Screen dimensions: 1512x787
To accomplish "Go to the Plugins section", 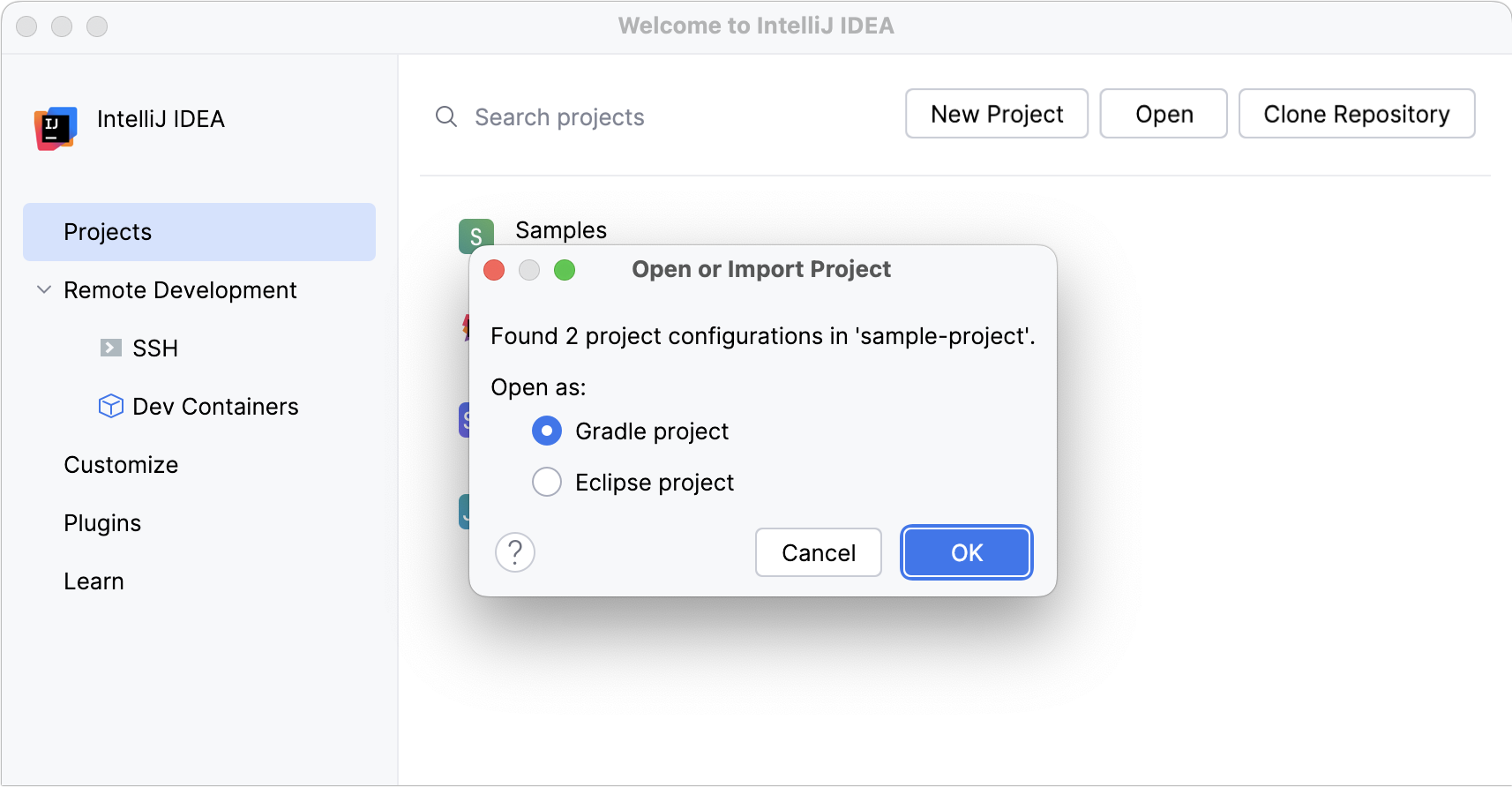I will pyautogui.click(x=102, y=523).
